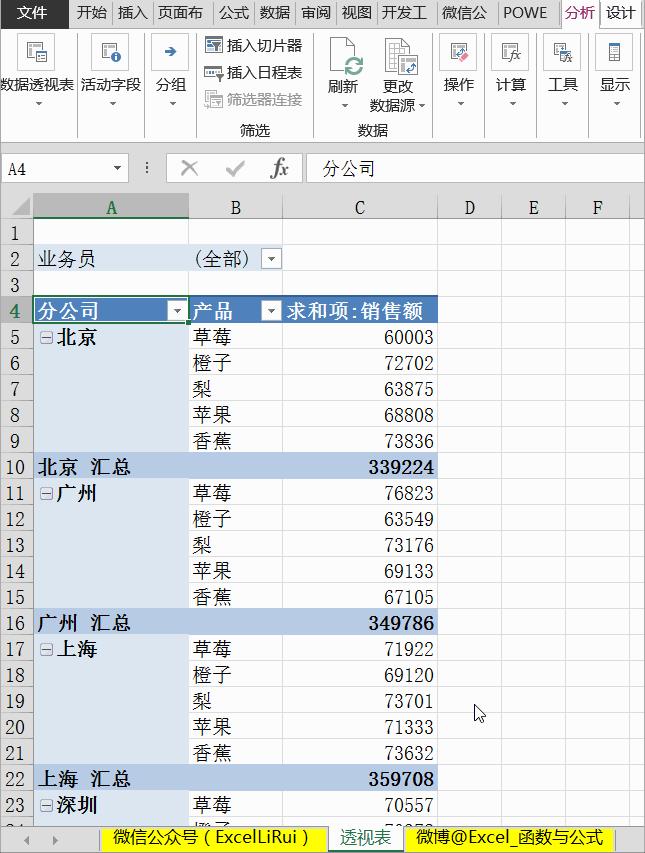The height and width of the screenshot is (853, 645).
Task: Click the 广州 汇总 subtotal label
Action: (84, 623)
